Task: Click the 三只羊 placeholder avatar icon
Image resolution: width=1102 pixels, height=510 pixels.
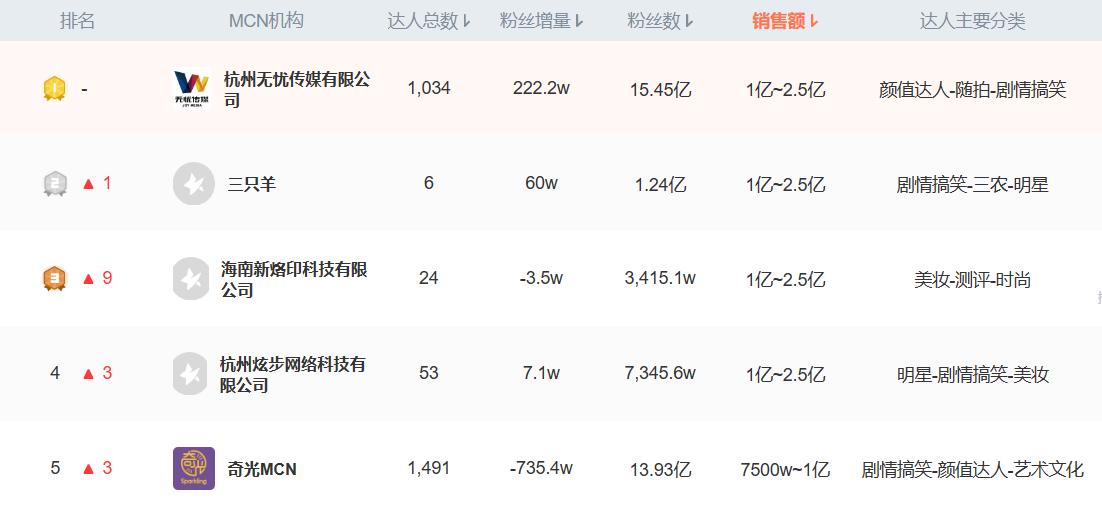Action: (193, 184)
